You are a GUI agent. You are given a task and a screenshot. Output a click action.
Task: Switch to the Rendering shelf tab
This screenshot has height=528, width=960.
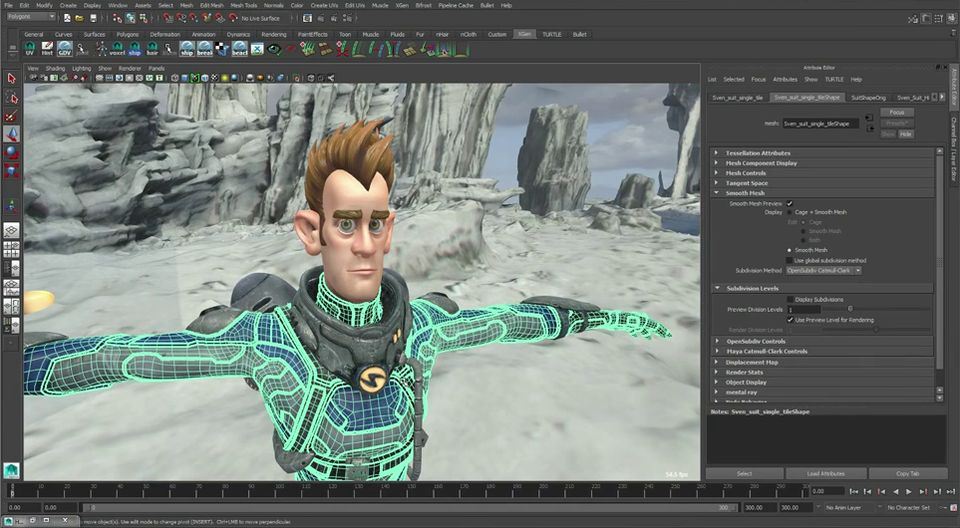tap(273, 34)
